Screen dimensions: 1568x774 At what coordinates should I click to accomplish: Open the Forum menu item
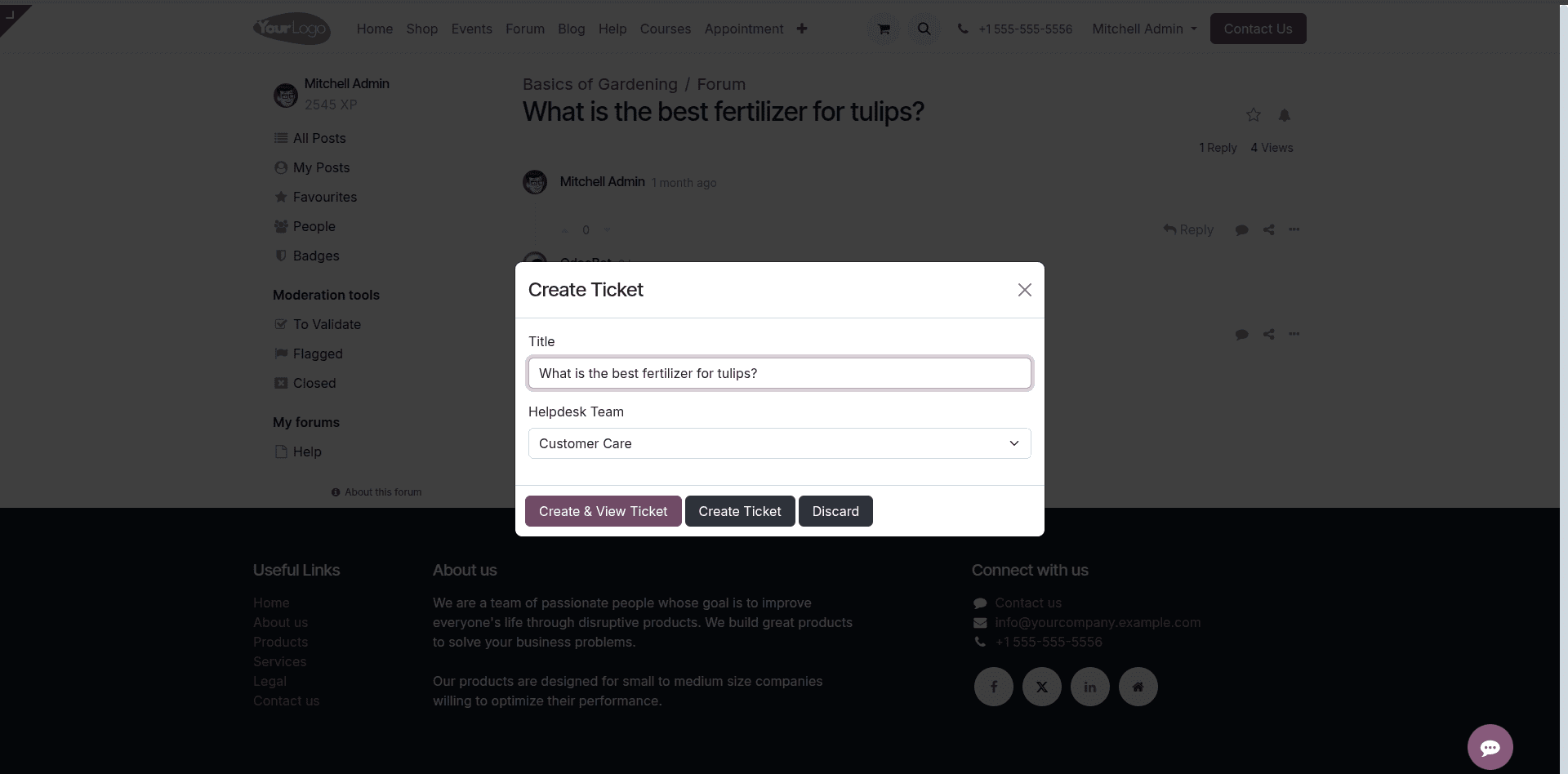(525, 29)
